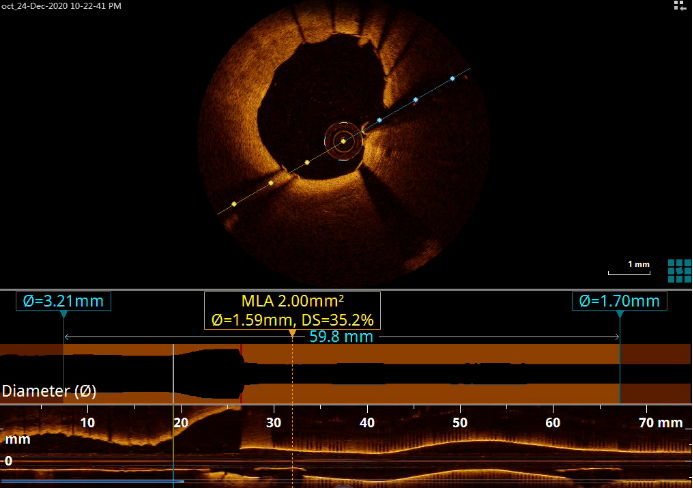The image size is (693, 488).
Task: Click the layout arrow icon at top-right corner
Action: coord(679,5)
